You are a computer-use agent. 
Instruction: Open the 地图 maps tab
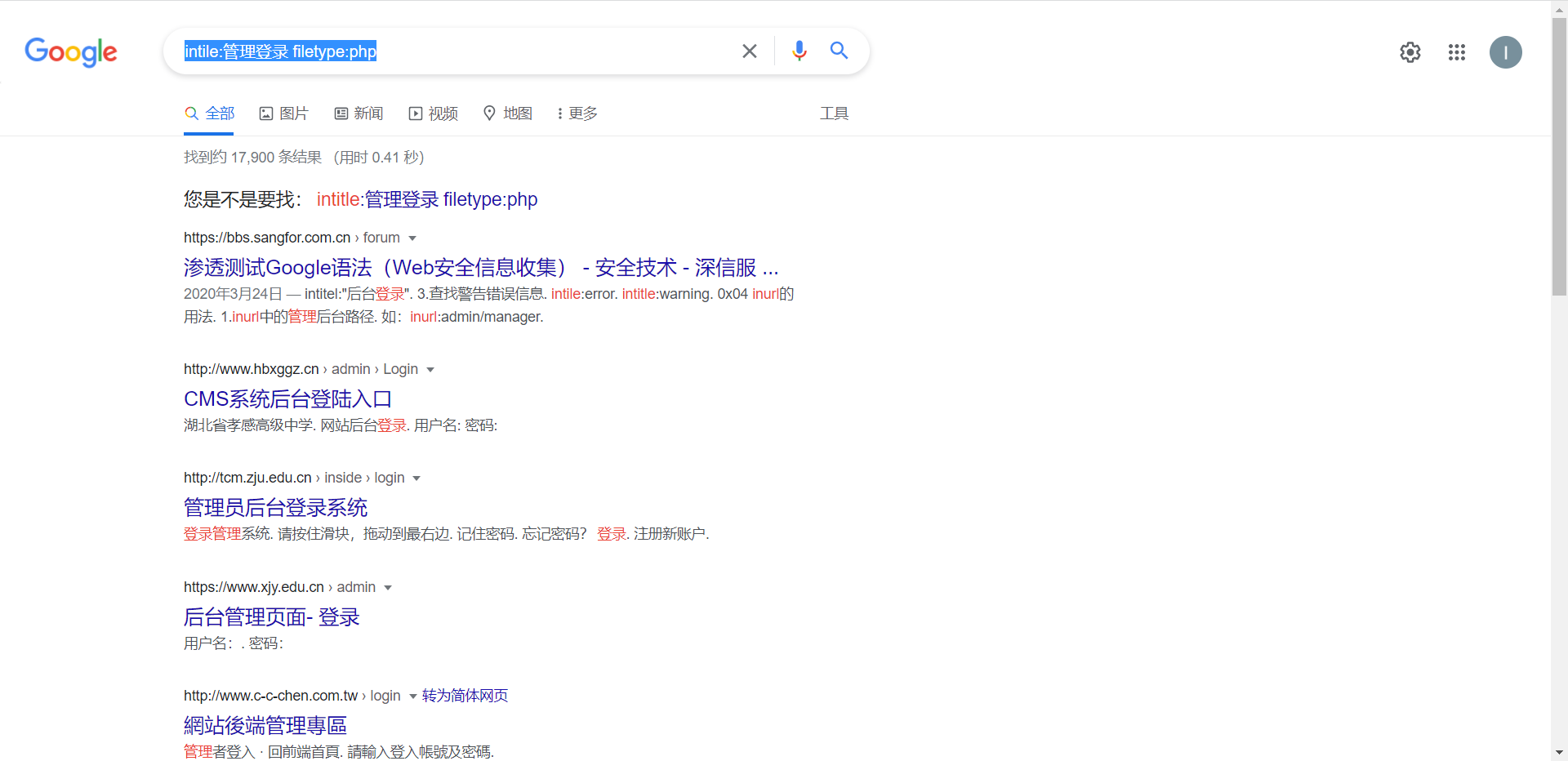point(508,113)
